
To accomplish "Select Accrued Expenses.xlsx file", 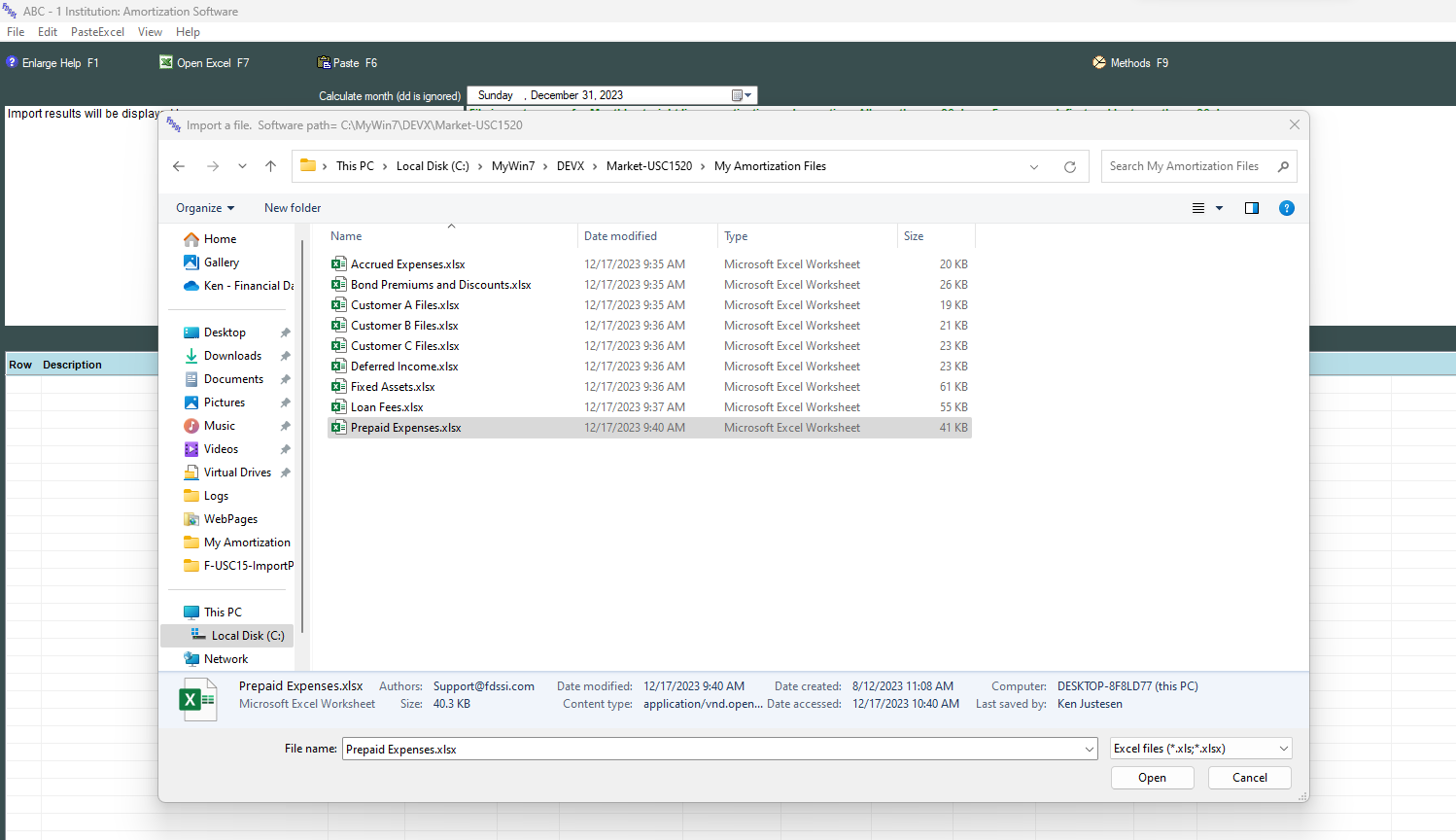I will click(x=407, y=264).
